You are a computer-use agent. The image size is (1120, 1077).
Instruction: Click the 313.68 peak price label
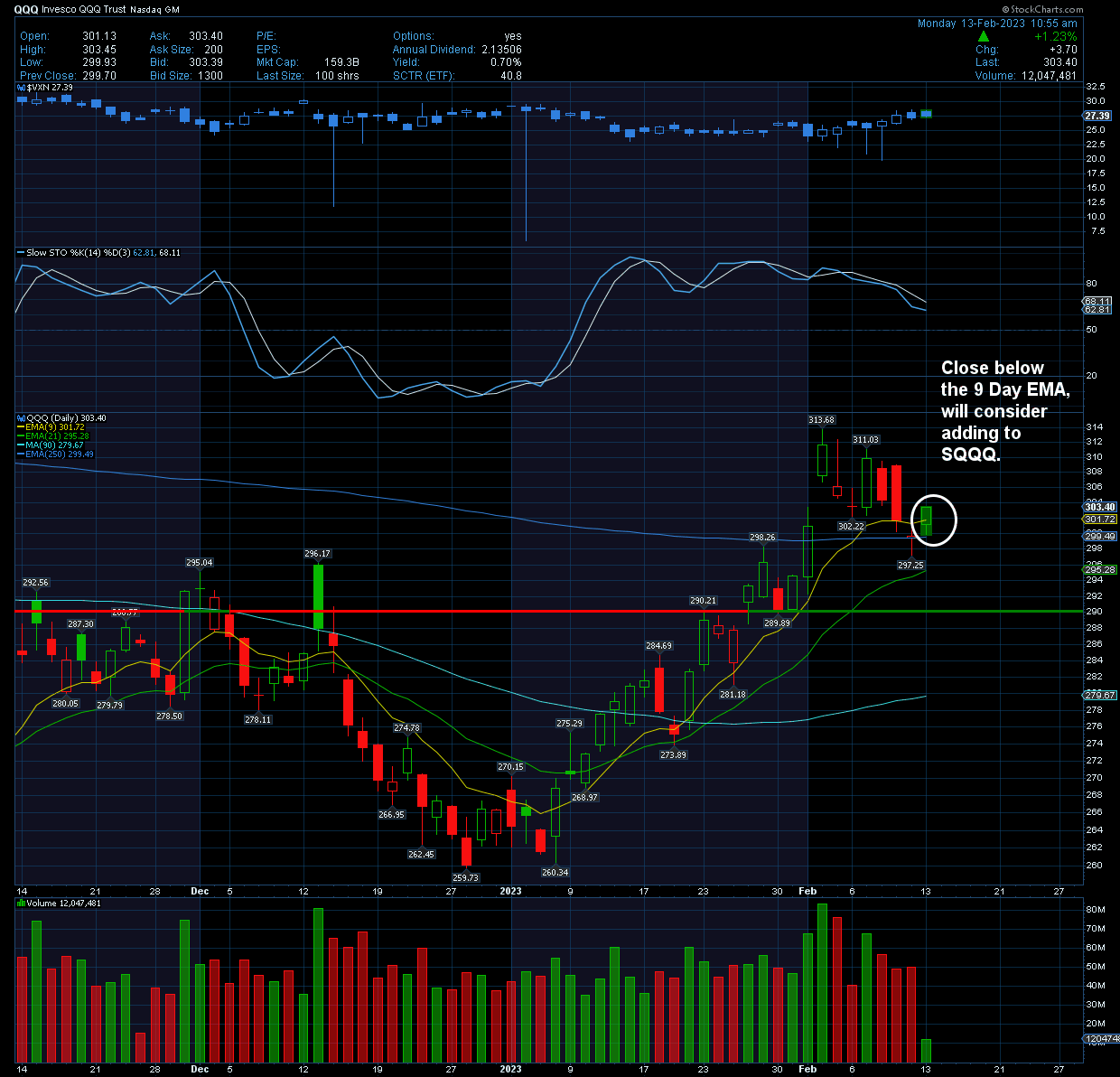tap(821, 420)
